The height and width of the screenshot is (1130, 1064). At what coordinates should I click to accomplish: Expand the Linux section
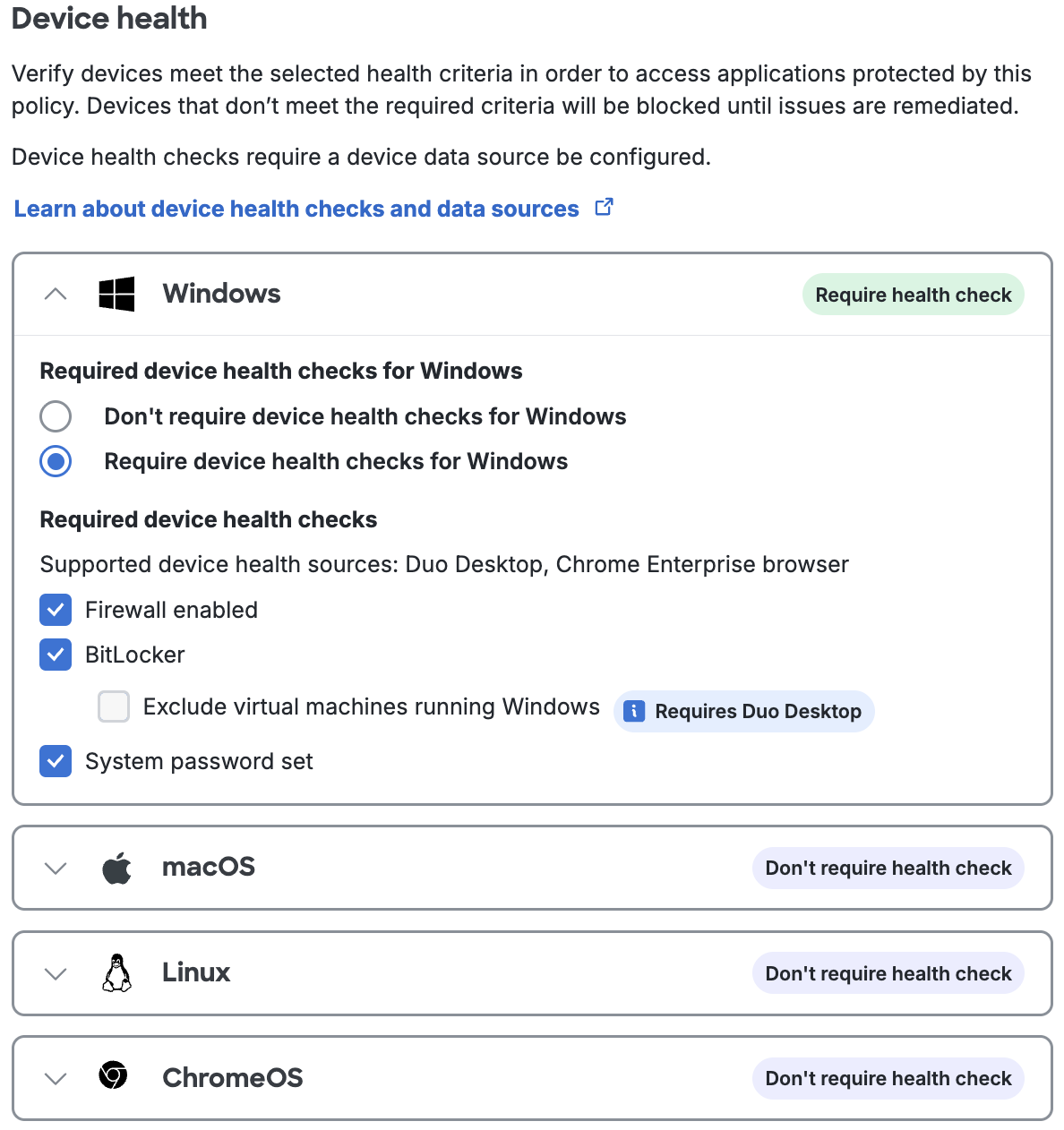pos(56,973)
